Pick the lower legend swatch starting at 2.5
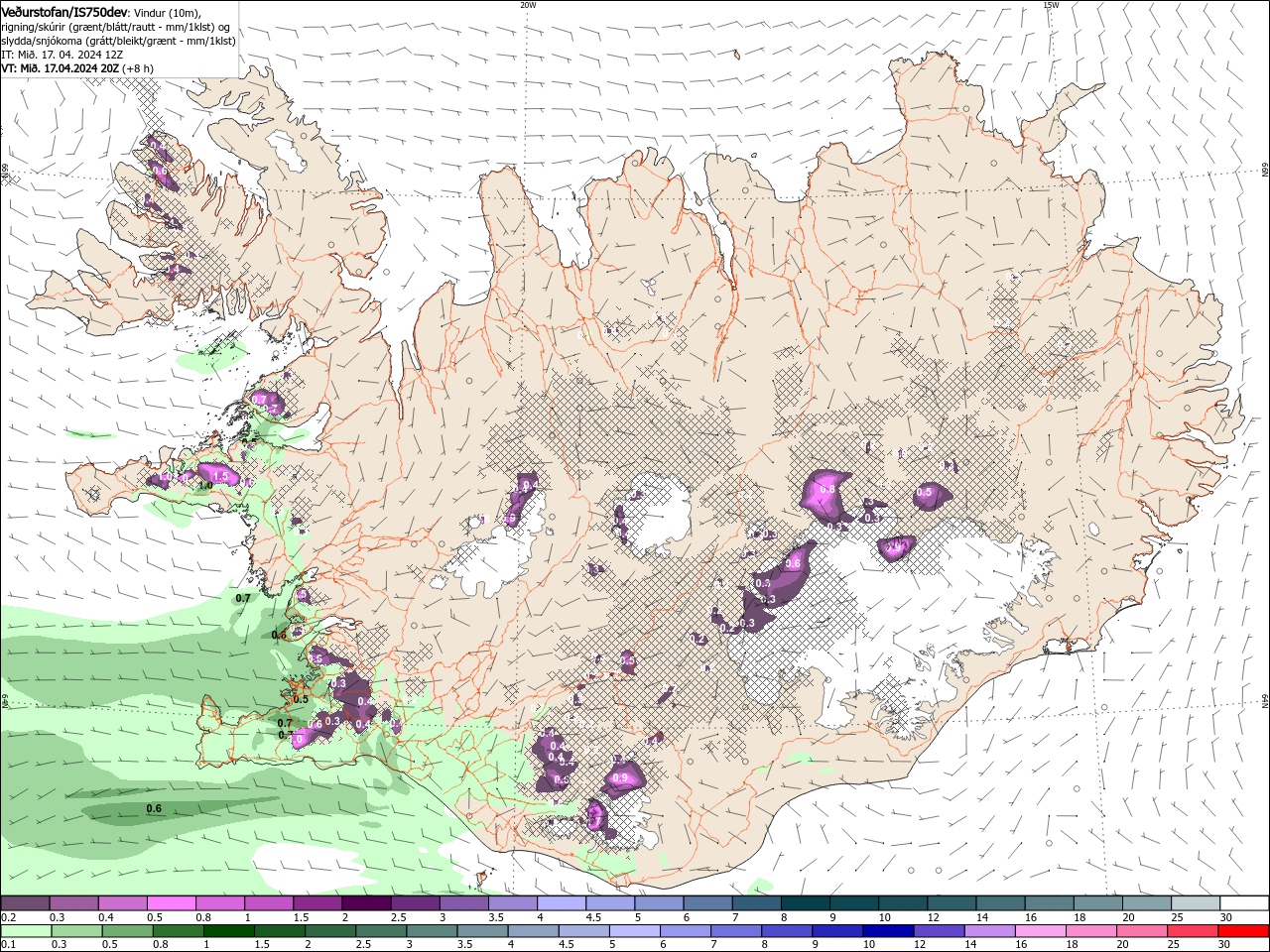 [383, 930]
